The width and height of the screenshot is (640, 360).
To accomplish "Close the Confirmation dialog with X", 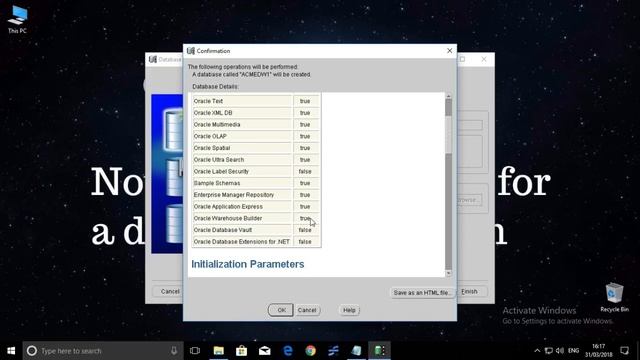I will click(449, 51).
